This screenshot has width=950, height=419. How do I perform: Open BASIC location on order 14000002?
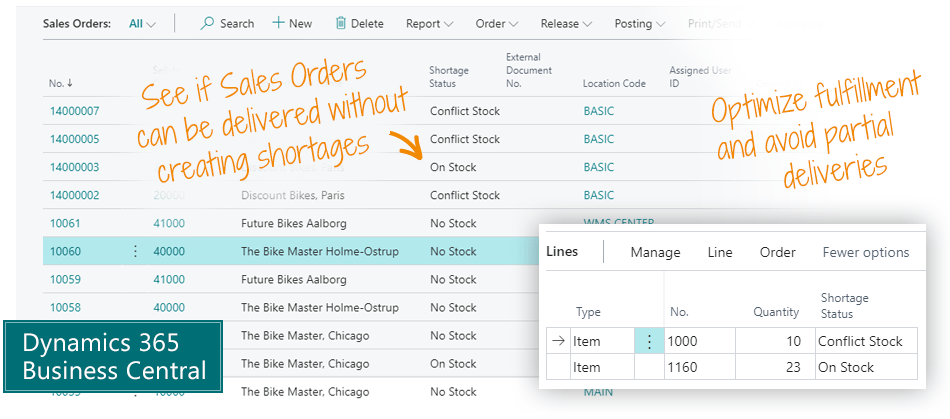pyautogui.click(x=599, y=195)
